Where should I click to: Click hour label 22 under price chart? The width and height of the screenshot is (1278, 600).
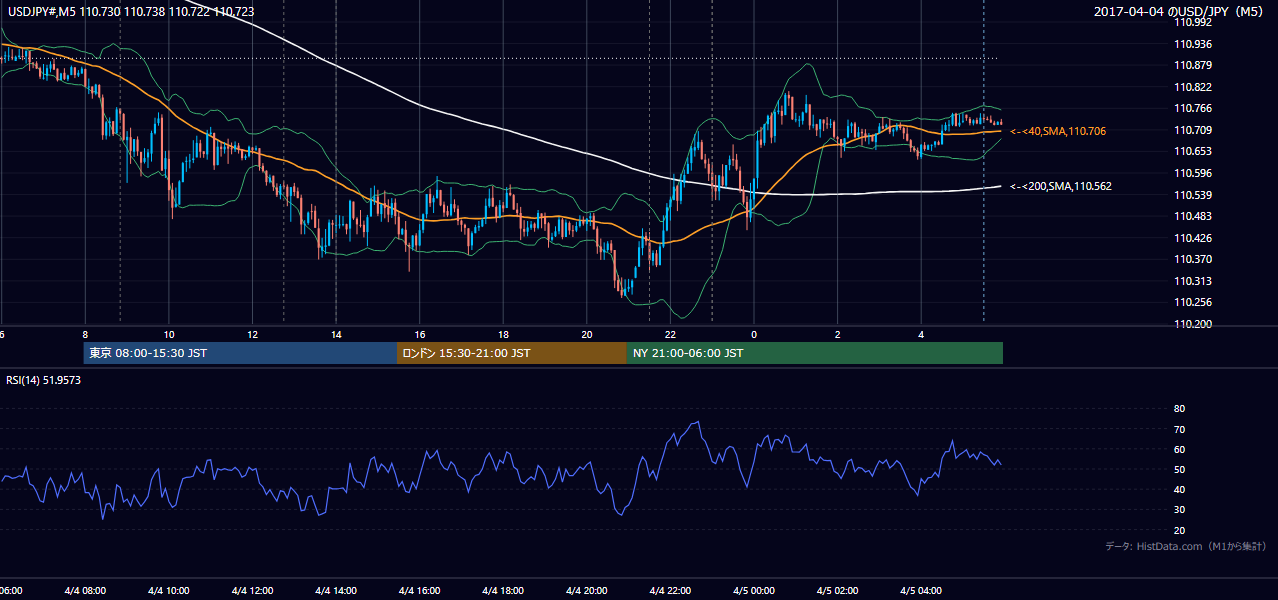670,335
